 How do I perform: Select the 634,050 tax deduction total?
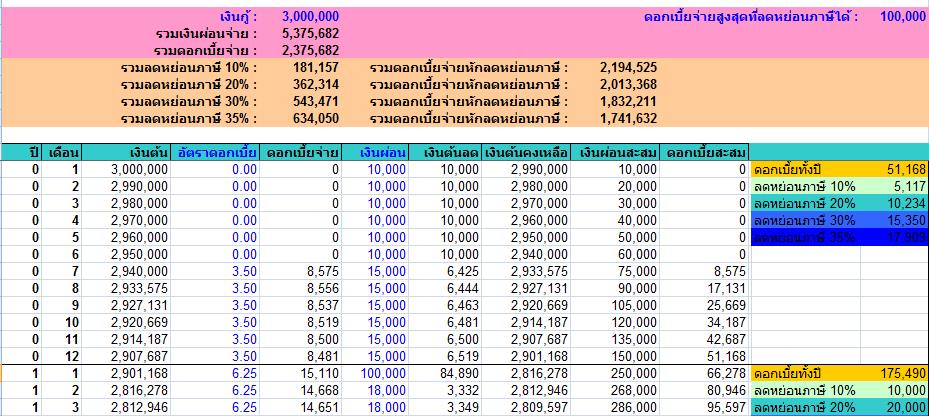tap(316, 119)
